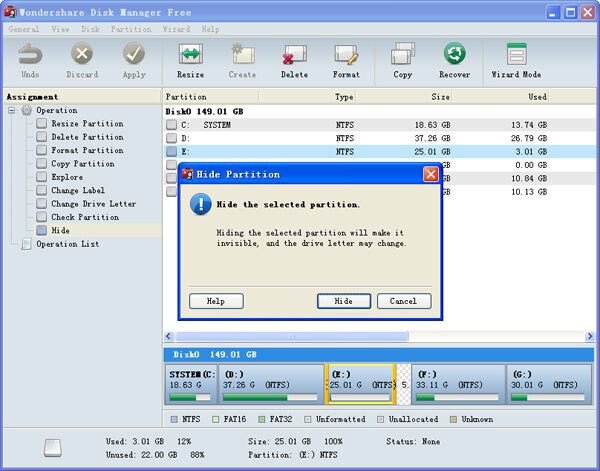Confirm with the Hide button
Image resolution: width=600 pixels, height=471 pixels.
click(344, 301)
